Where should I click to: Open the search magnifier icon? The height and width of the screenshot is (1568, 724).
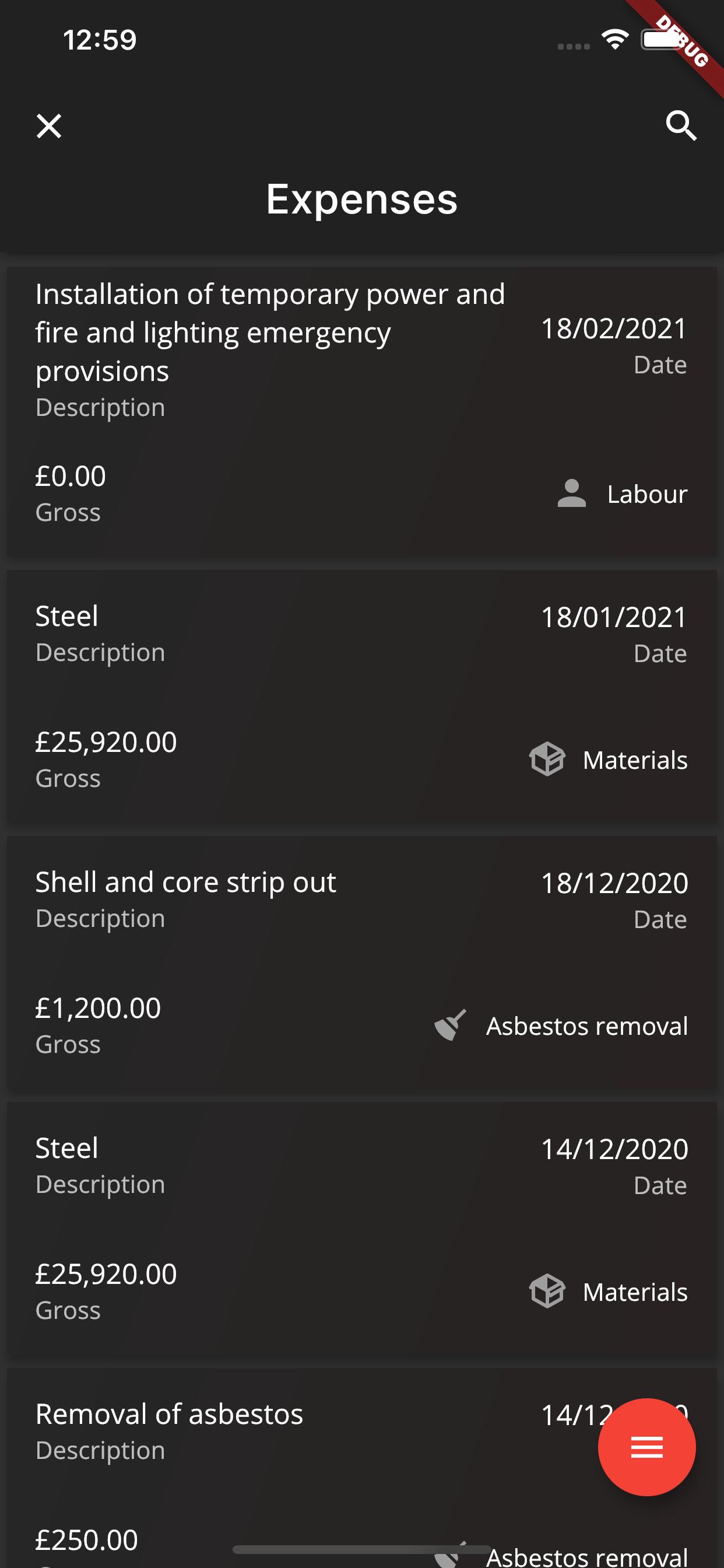[x=681, y=126]
